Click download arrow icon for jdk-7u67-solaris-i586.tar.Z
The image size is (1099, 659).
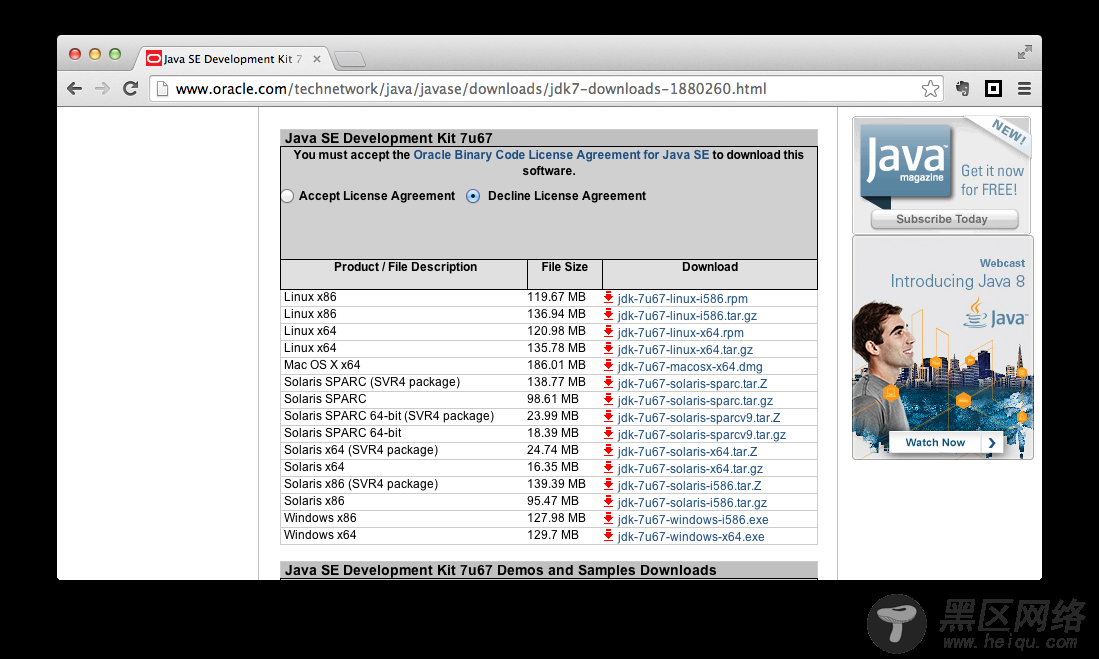click(x=608, y=484)
